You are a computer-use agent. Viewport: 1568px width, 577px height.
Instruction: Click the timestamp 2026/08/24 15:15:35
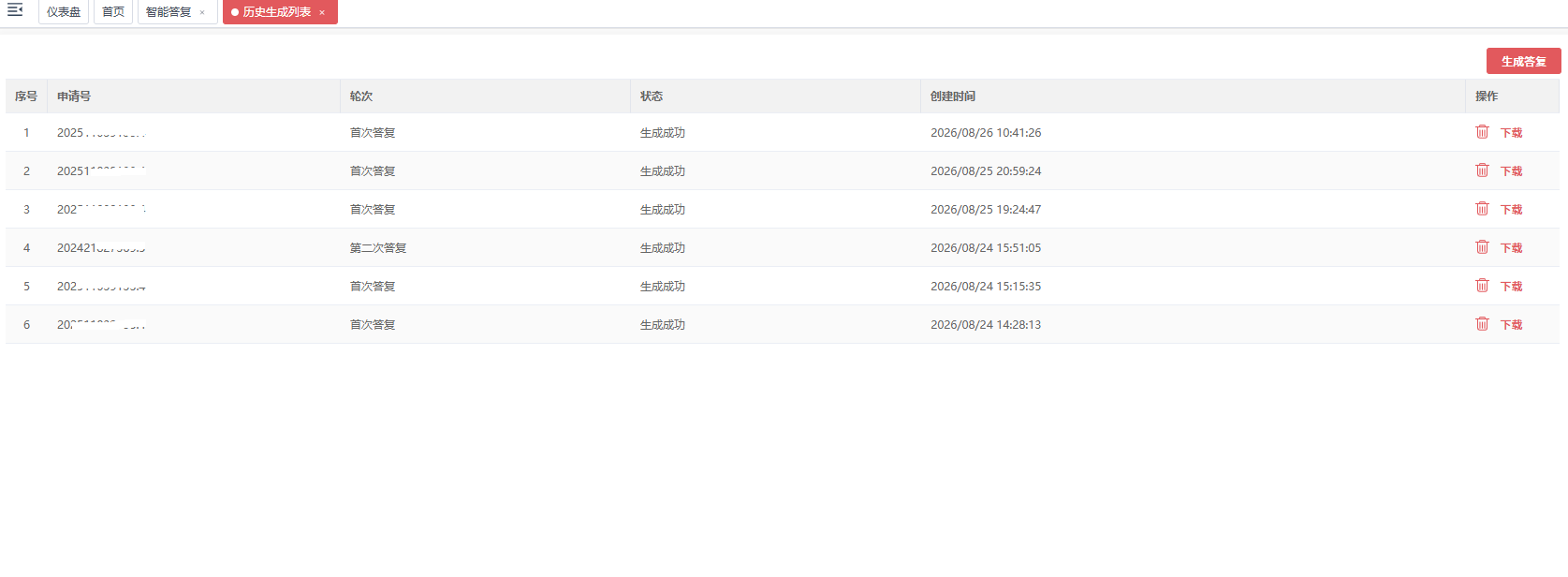tap(986, 287)
